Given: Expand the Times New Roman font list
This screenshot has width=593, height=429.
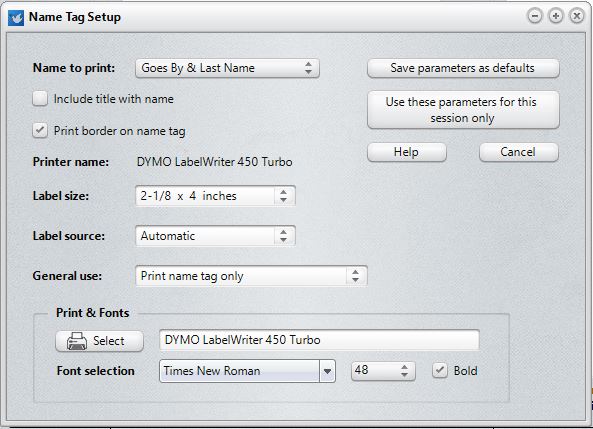Looking at the screenshot, I should coord(327,371).
